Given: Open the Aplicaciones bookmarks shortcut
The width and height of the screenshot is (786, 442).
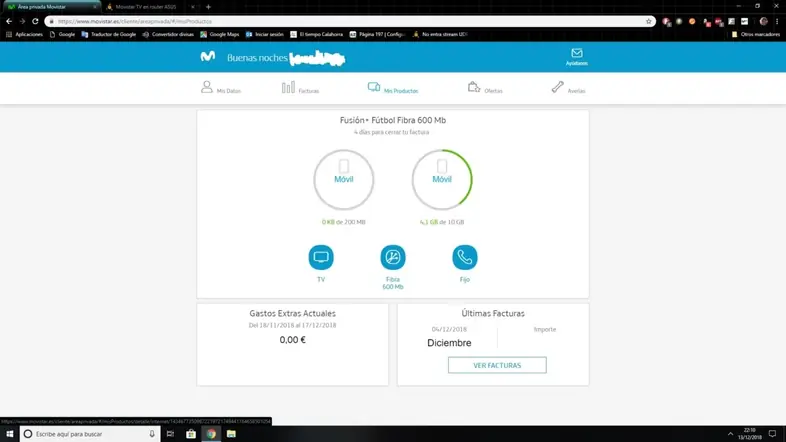Looking at the screenshot, I should pyautogui.click(x=24, y=35).
